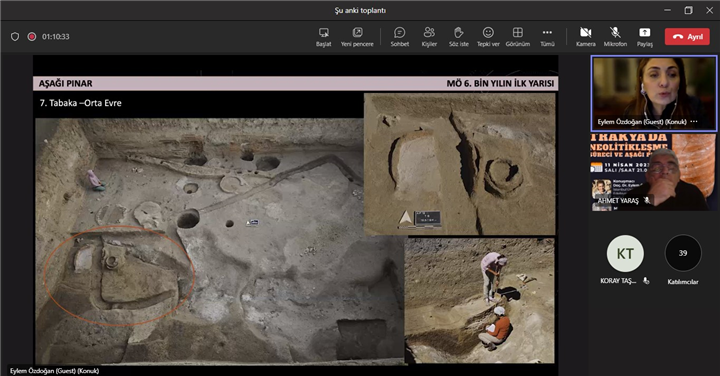Change layout via Görünüm
This screenshot has width=720, height=376.
(518, 37)
